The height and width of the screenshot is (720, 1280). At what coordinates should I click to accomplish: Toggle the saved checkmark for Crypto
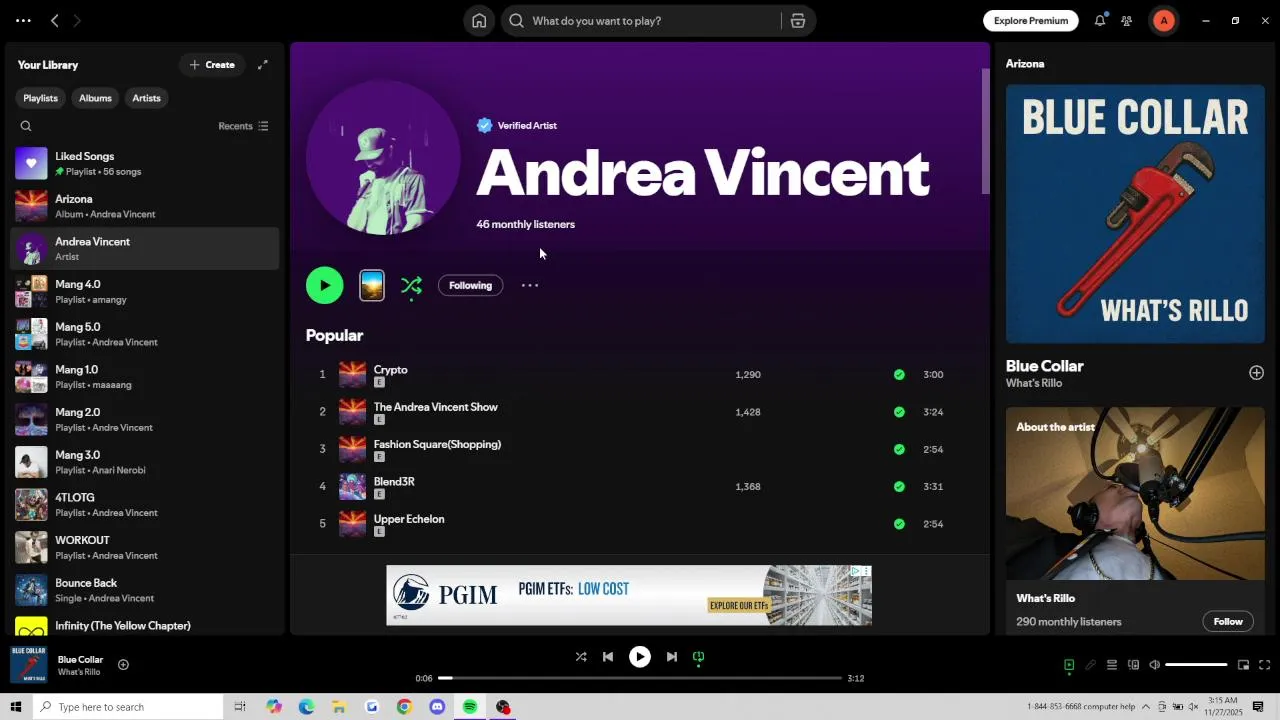click(899, 375)
